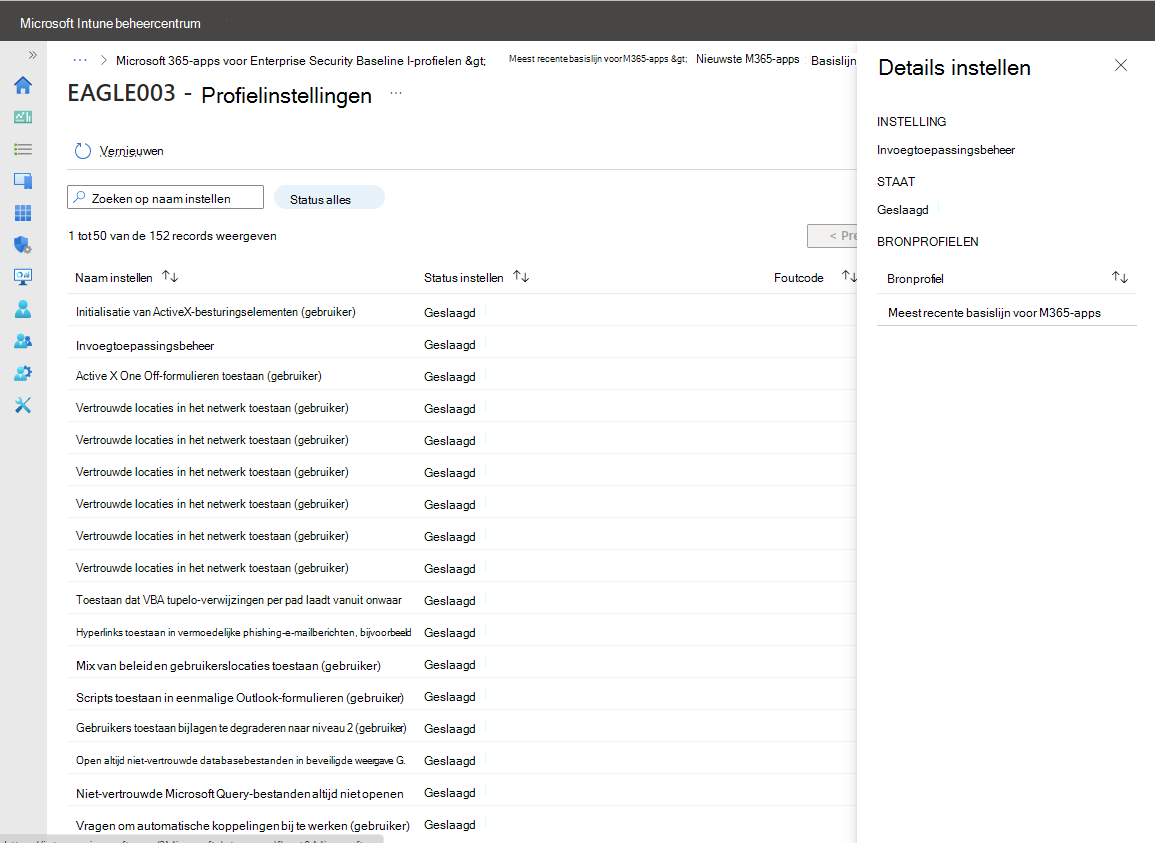This screenshot has width=1155, height=843.
Task: Open Nieuwste M365-apps breadcrumb link
Action: click(748, 59)
